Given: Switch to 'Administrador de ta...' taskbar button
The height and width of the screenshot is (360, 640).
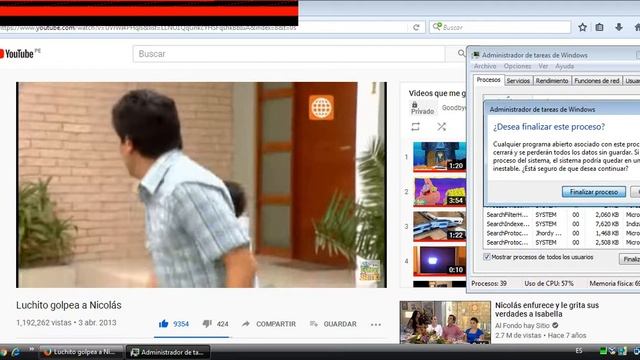Looking at the screenshot, I should click(168, 352).
